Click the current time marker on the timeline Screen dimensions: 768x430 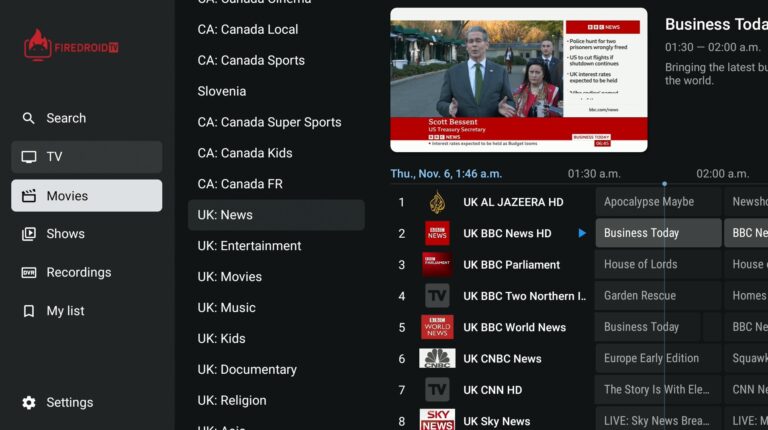point(664,184)
